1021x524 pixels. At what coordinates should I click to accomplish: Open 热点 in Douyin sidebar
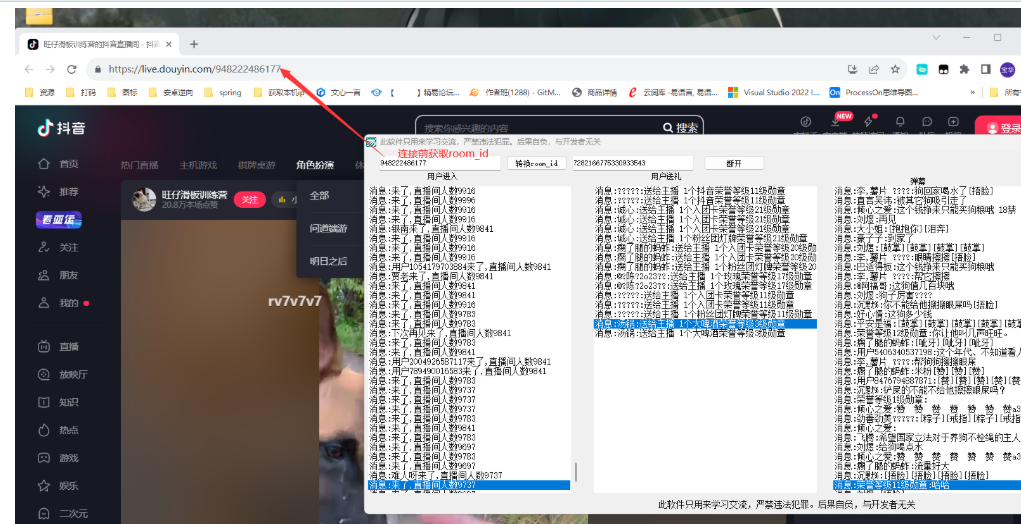[59, 430]
